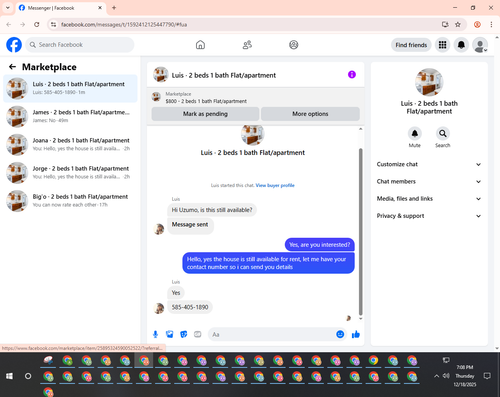Image resolution: width=500 pixels, height=397 pixels.
Task: Click the 'Hi Uzumo, is this still available?' message
Action: (212, 210)
